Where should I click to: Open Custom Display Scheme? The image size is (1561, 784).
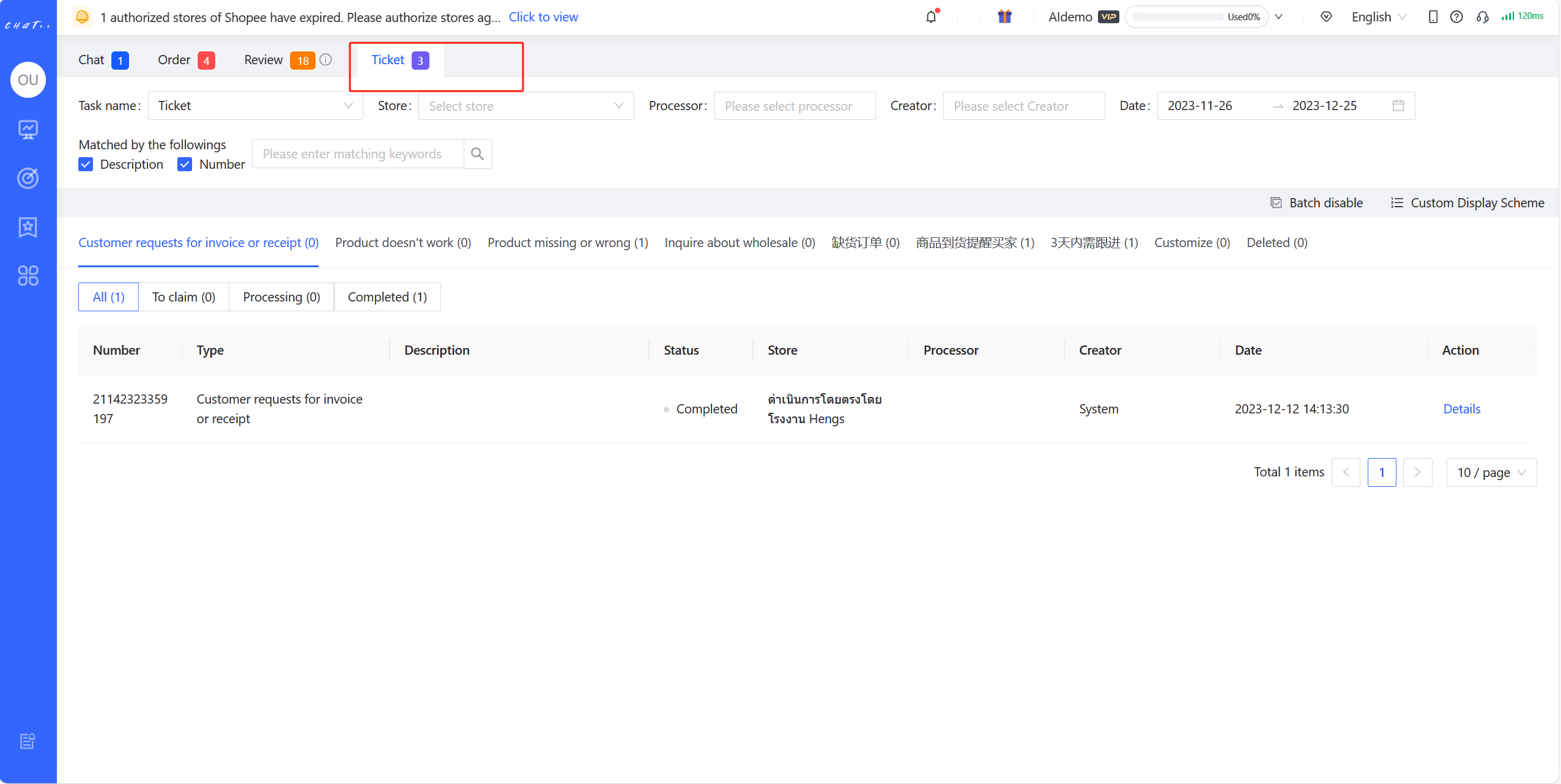coord(1467,203)
